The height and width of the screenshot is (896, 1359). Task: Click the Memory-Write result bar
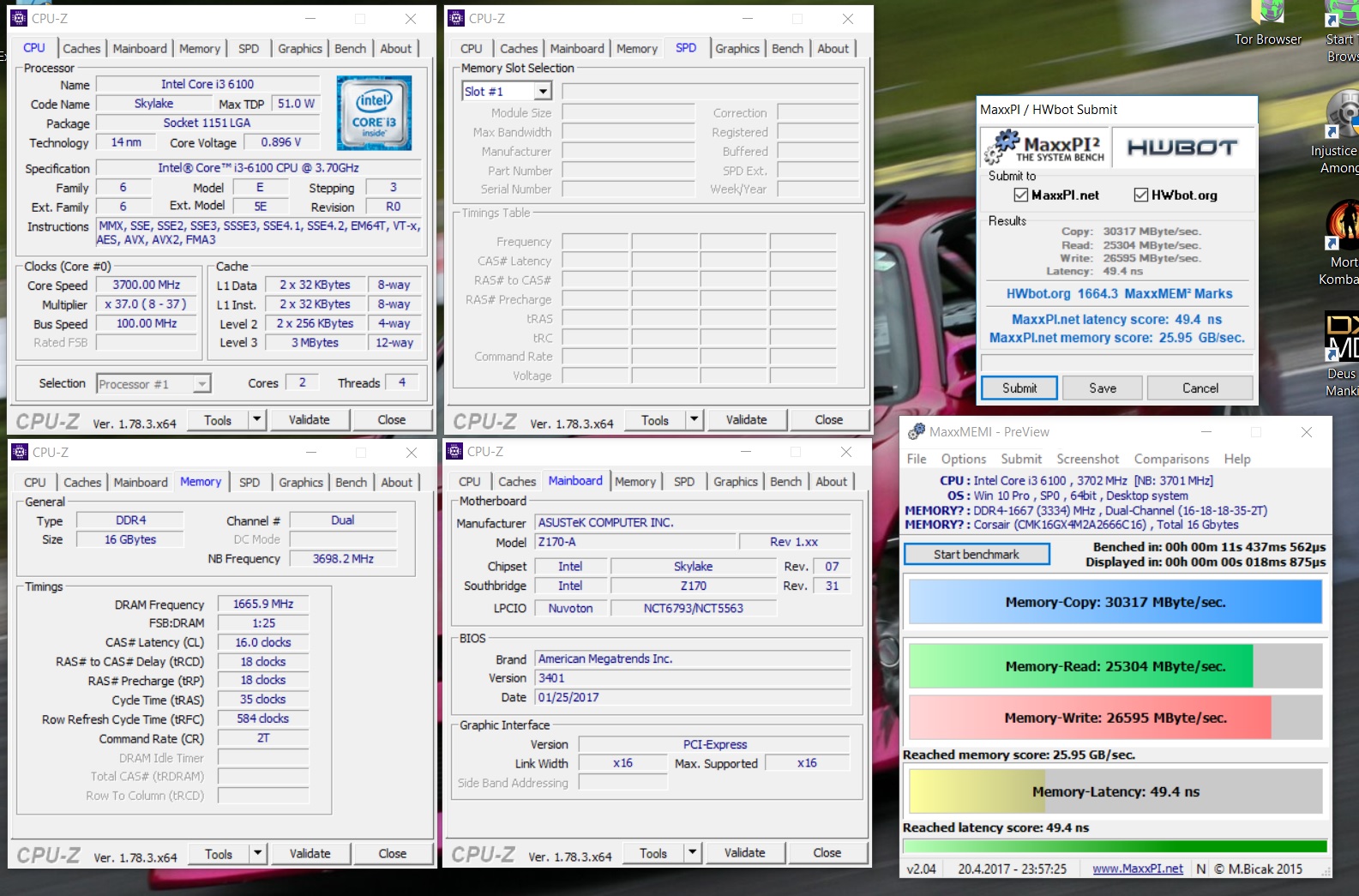(x=1115, y=718)
